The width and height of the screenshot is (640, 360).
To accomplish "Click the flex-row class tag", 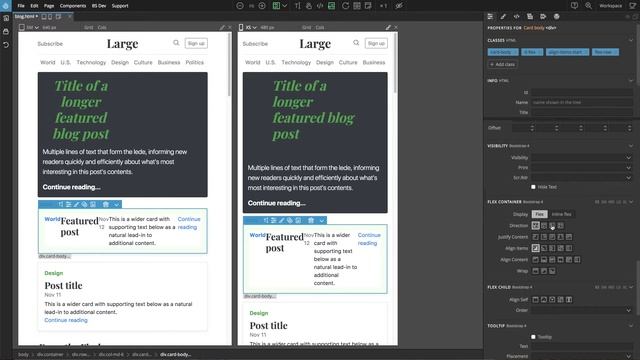I will 605,52.
